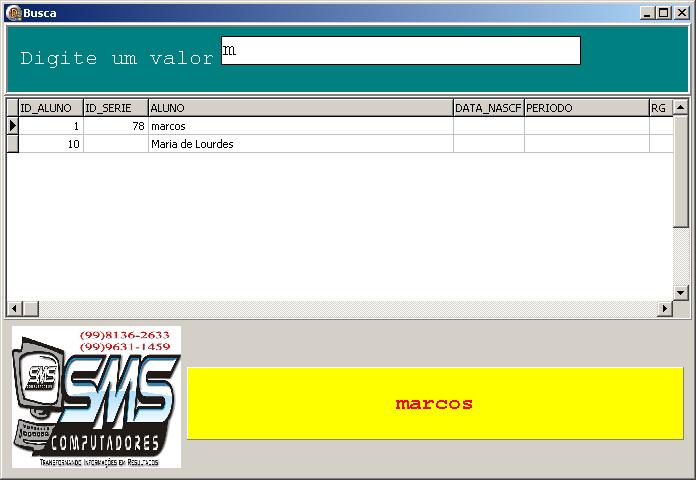Image resolution: width=696 pixels, height=480 pixels.
Task: Click the RG column header
Action: [660, 108]
